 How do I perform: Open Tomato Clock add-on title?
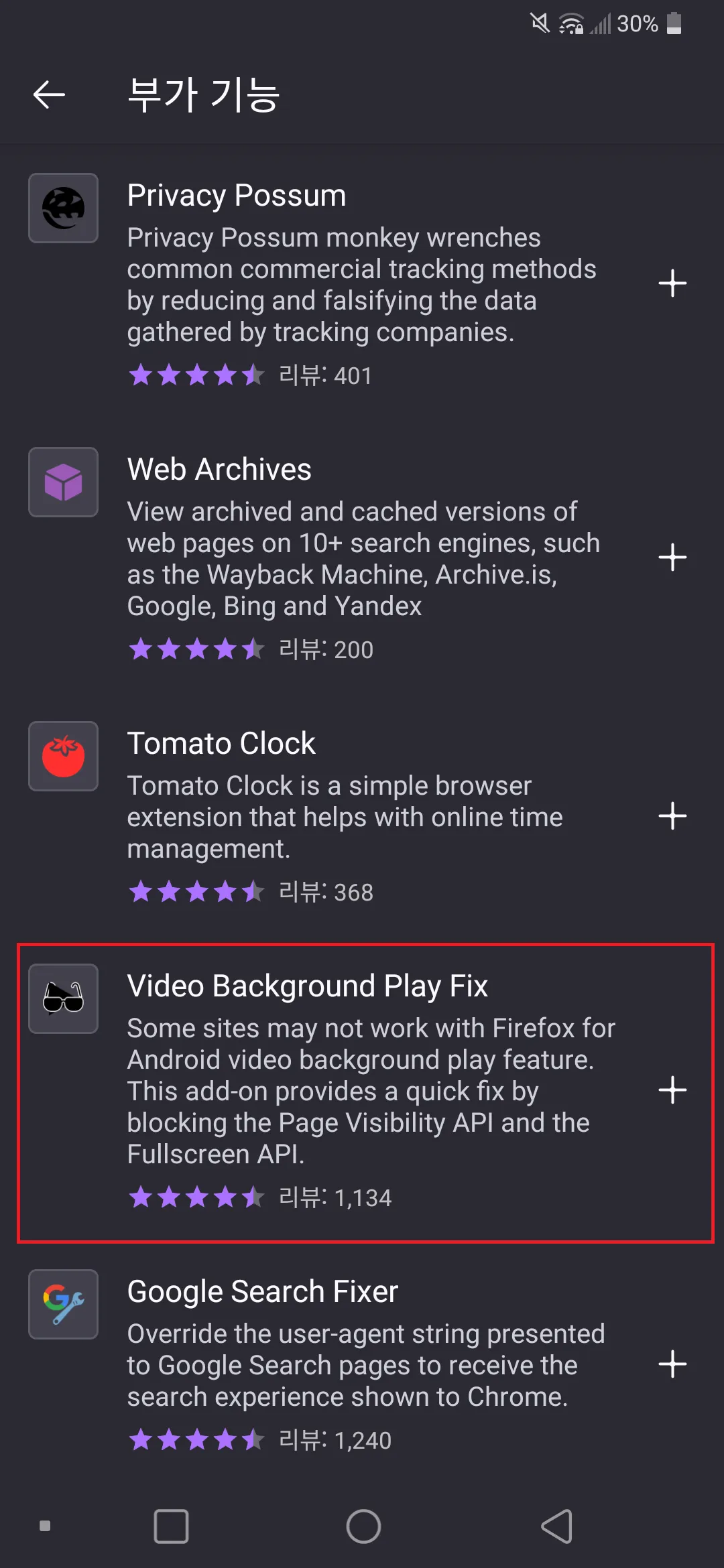click(x=221, y=744)
